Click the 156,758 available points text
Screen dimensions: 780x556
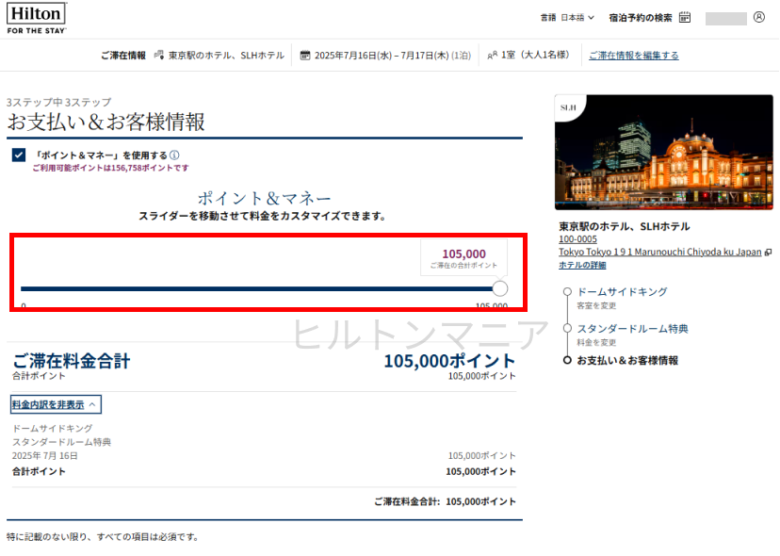(110, 168)
